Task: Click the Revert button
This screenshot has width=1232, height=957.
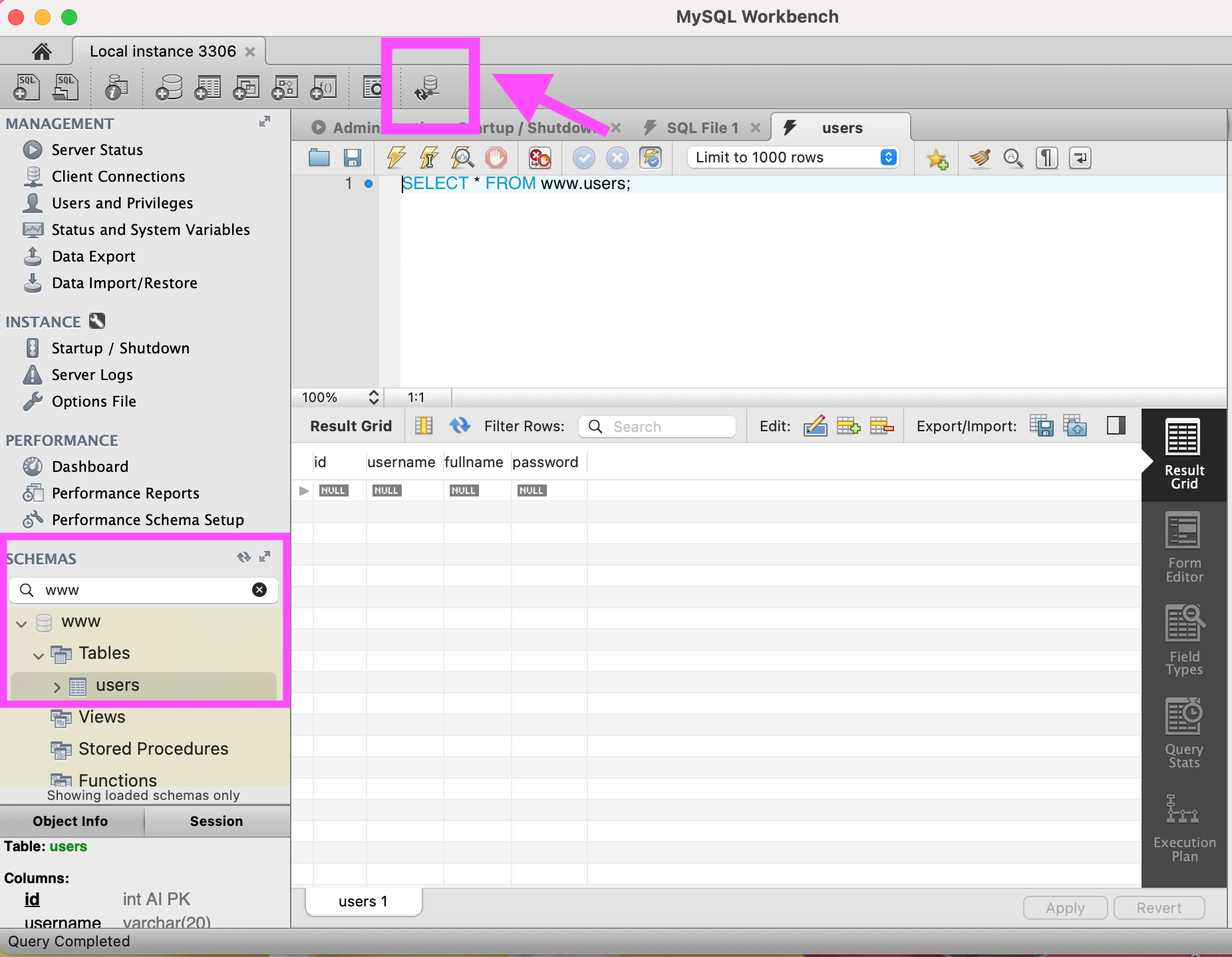Action: click(x=1159, y=908)
